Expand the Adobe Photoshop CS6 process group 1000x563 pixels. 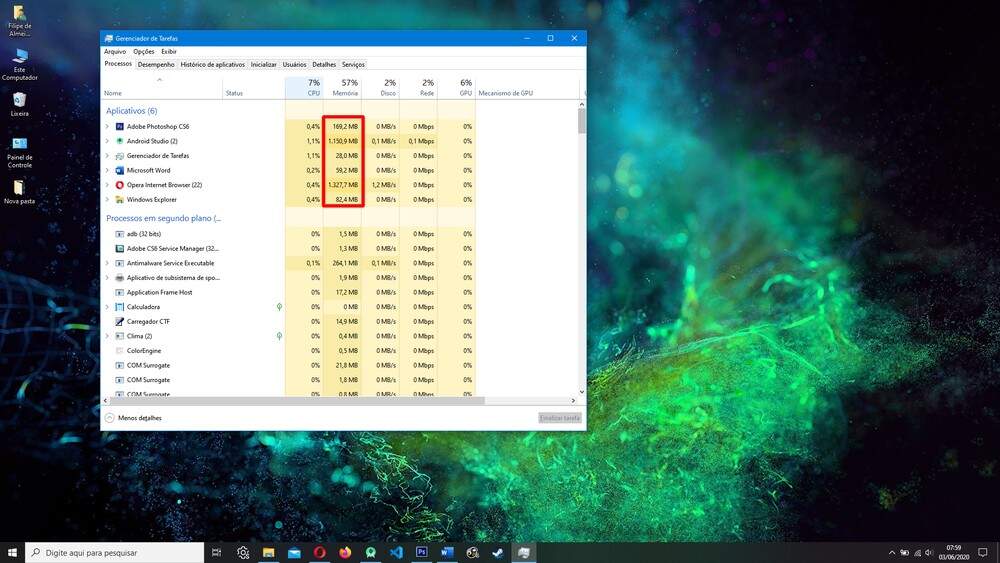coord(107,126)
